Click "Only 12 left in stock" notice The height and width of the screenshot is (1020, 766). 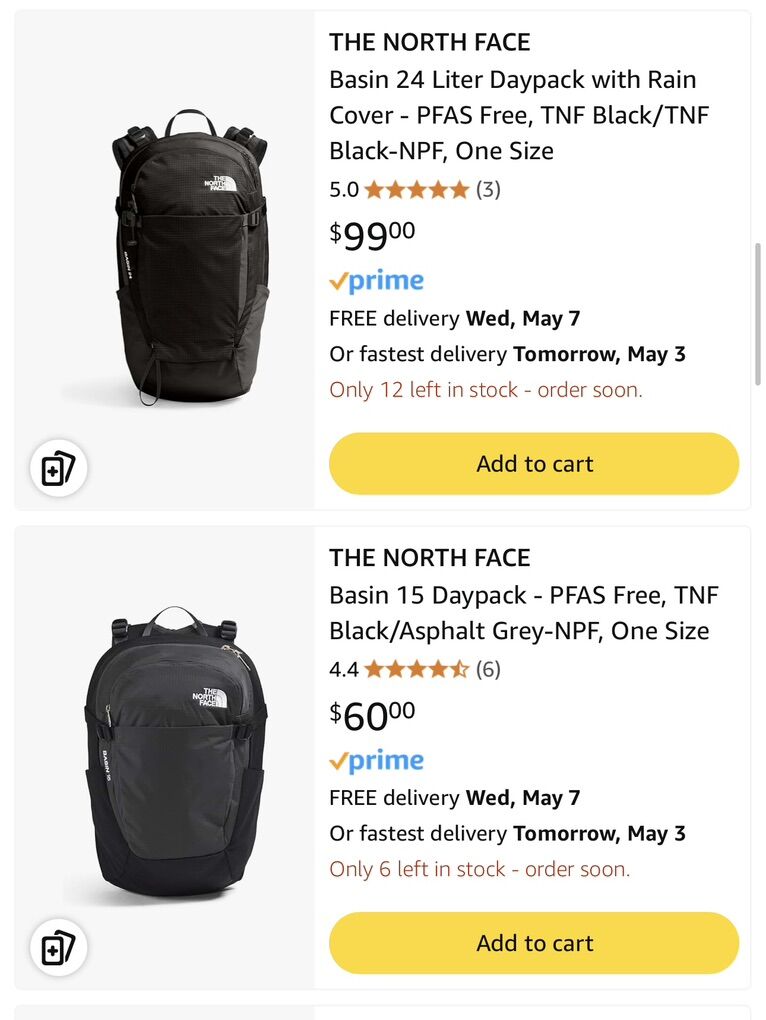pos(486,390)
